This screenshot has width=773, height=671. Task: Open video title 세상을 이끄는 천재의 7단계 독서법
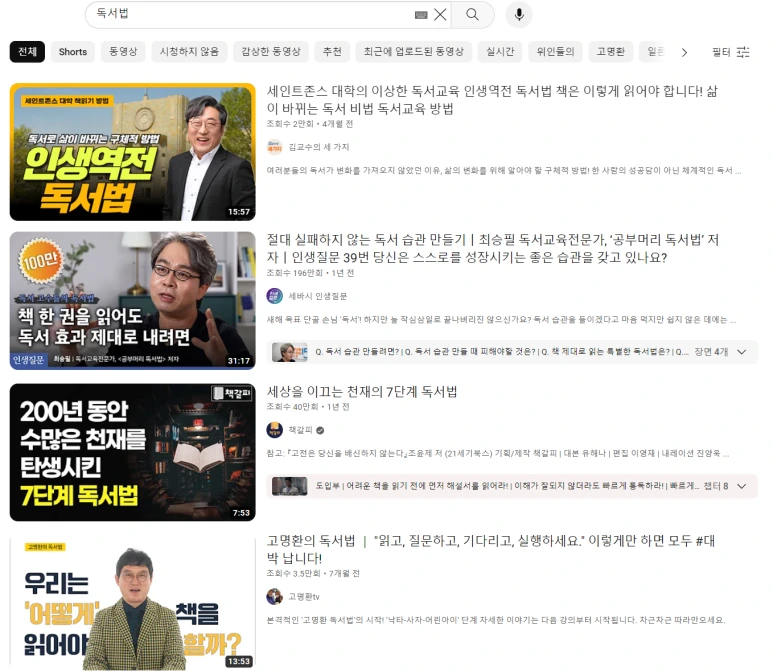click(362, 392)
